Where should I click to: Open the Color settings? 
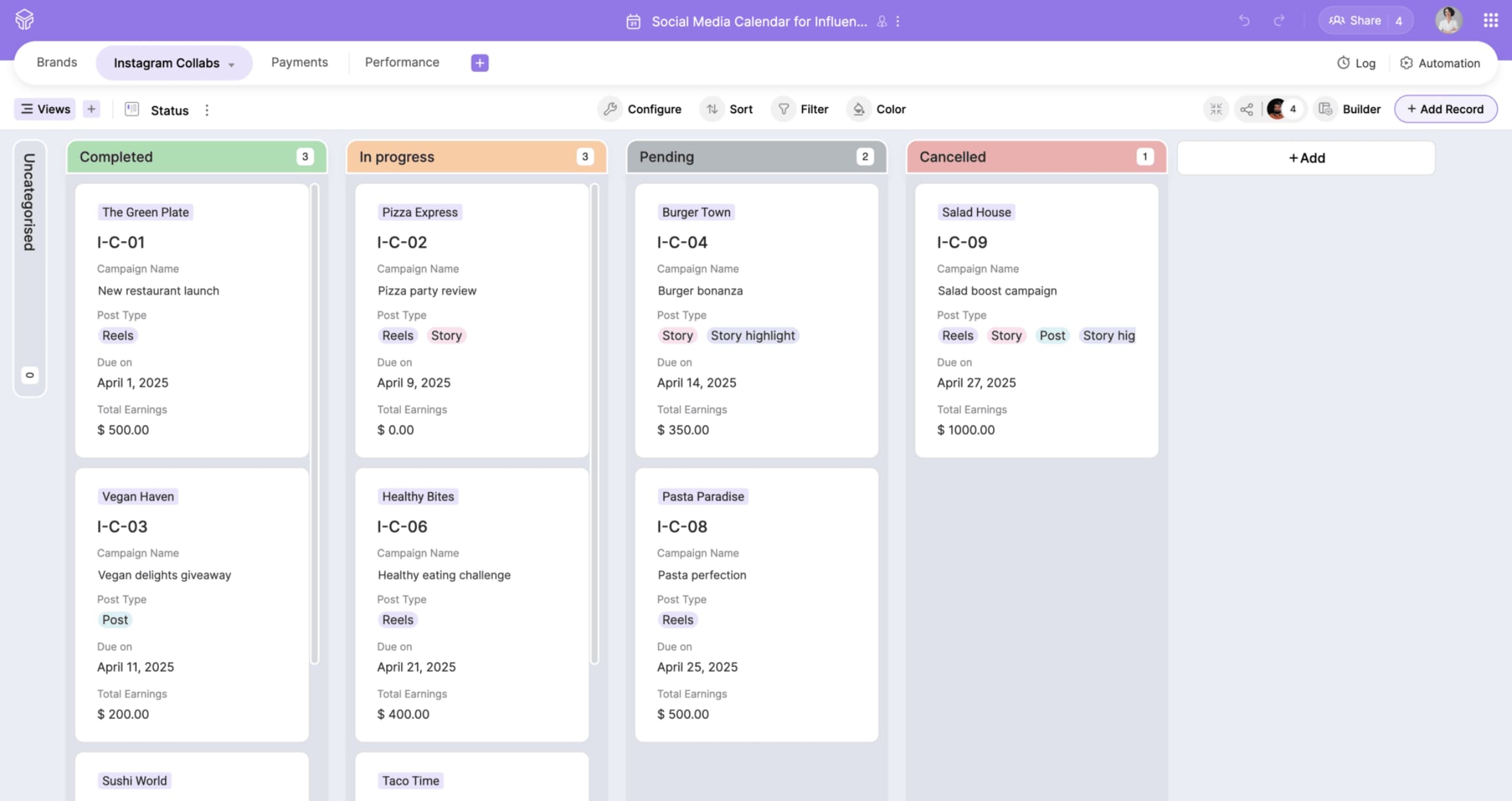pos(879,109)
